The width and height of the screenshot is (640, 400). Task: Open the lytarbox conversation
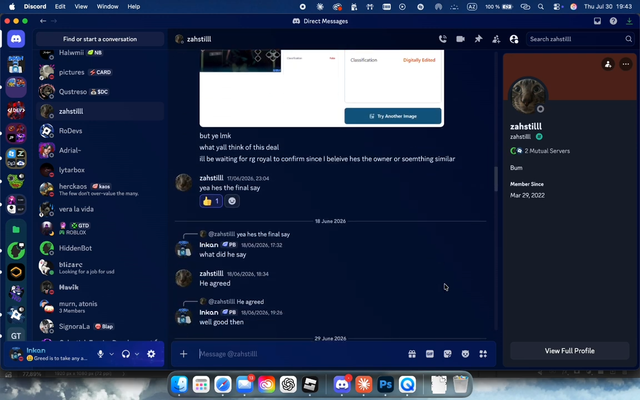click(x=100, y=170)
